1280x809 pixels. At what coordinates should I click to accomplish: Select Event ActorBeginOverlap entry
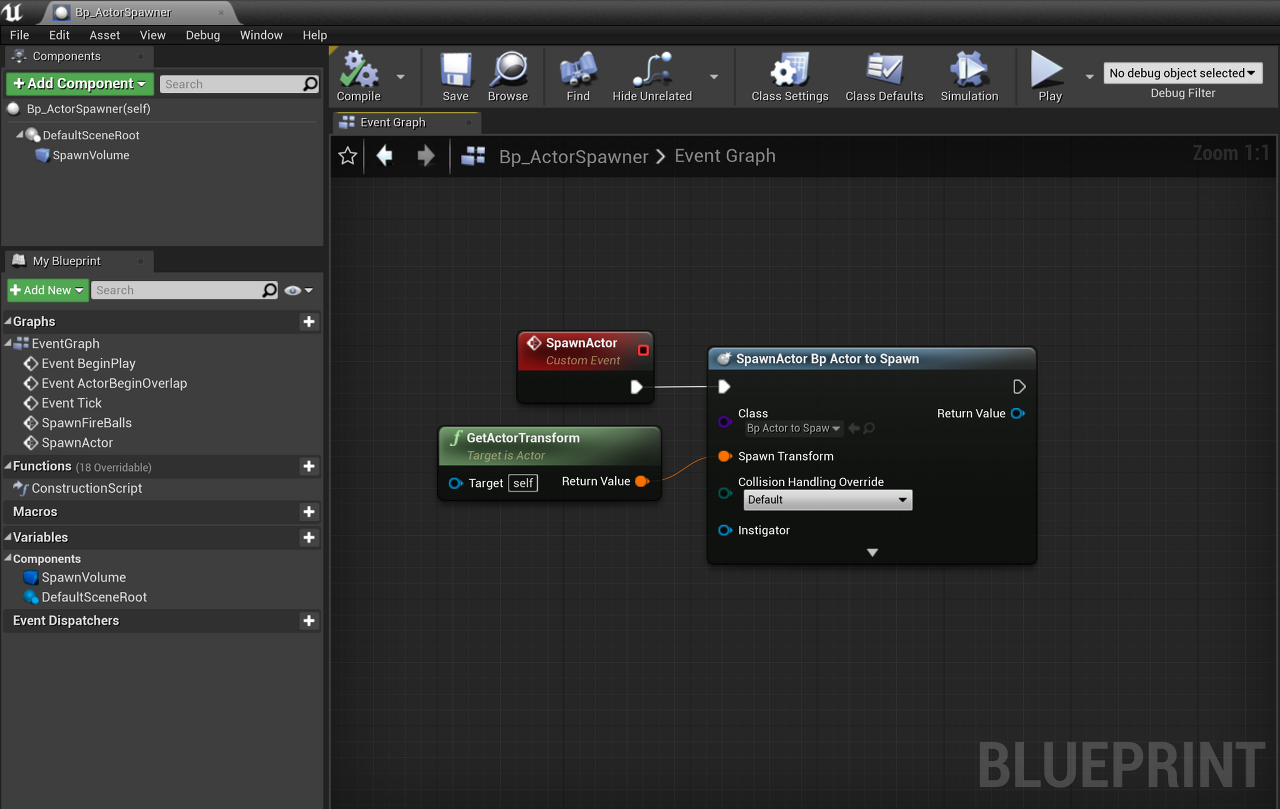click(x=114, y=383)
